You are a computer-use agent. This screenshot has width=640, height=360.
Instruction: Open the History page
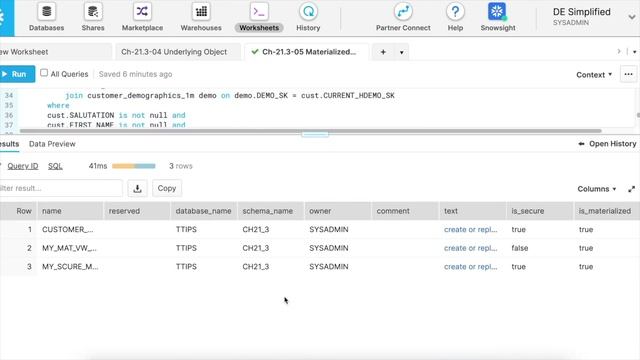(x=308, y=17)
